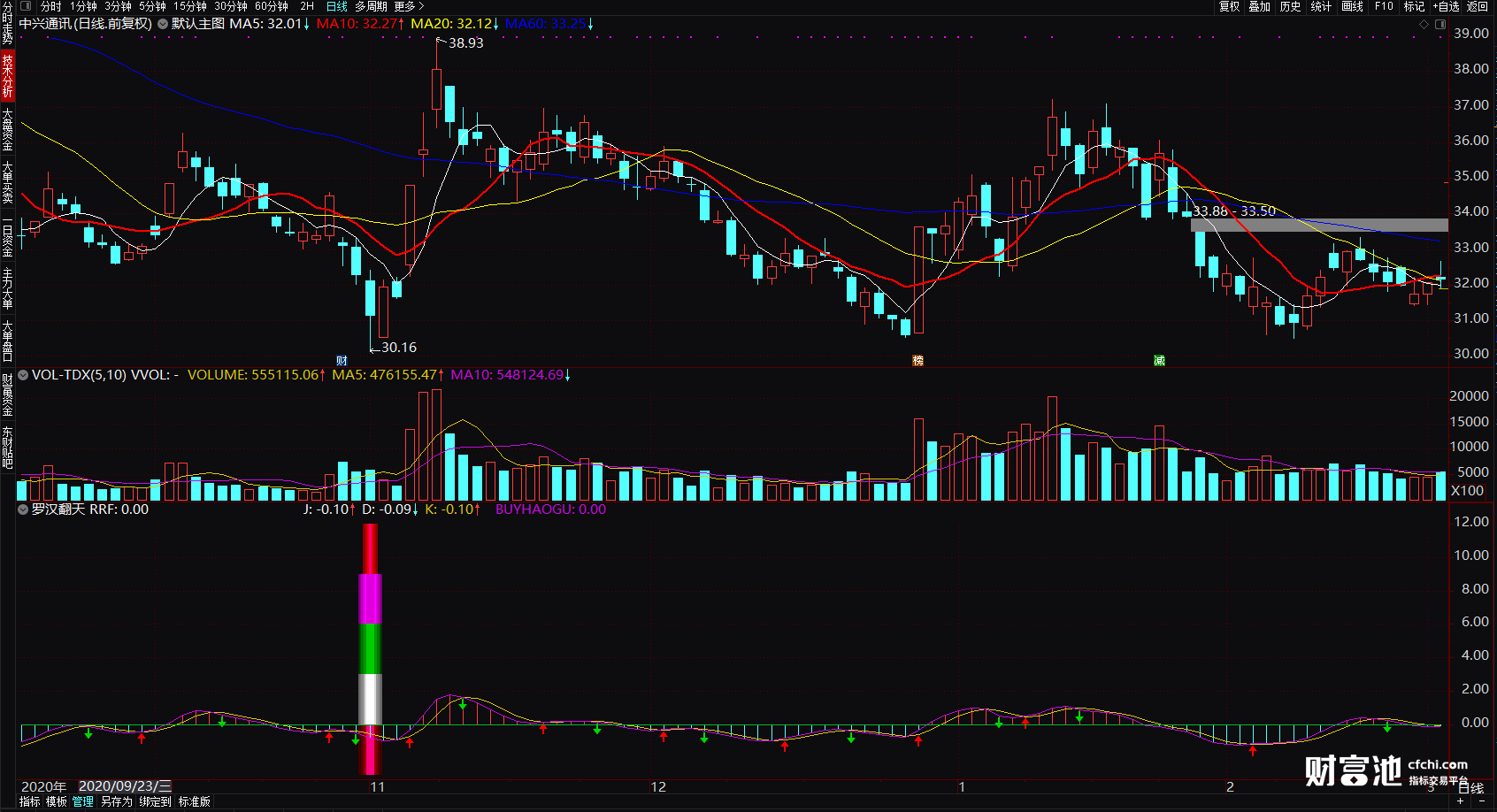Select the 15分钟 period tab
The width and height of the screenshot is (1497, 812).
click(x=189, y=6)
